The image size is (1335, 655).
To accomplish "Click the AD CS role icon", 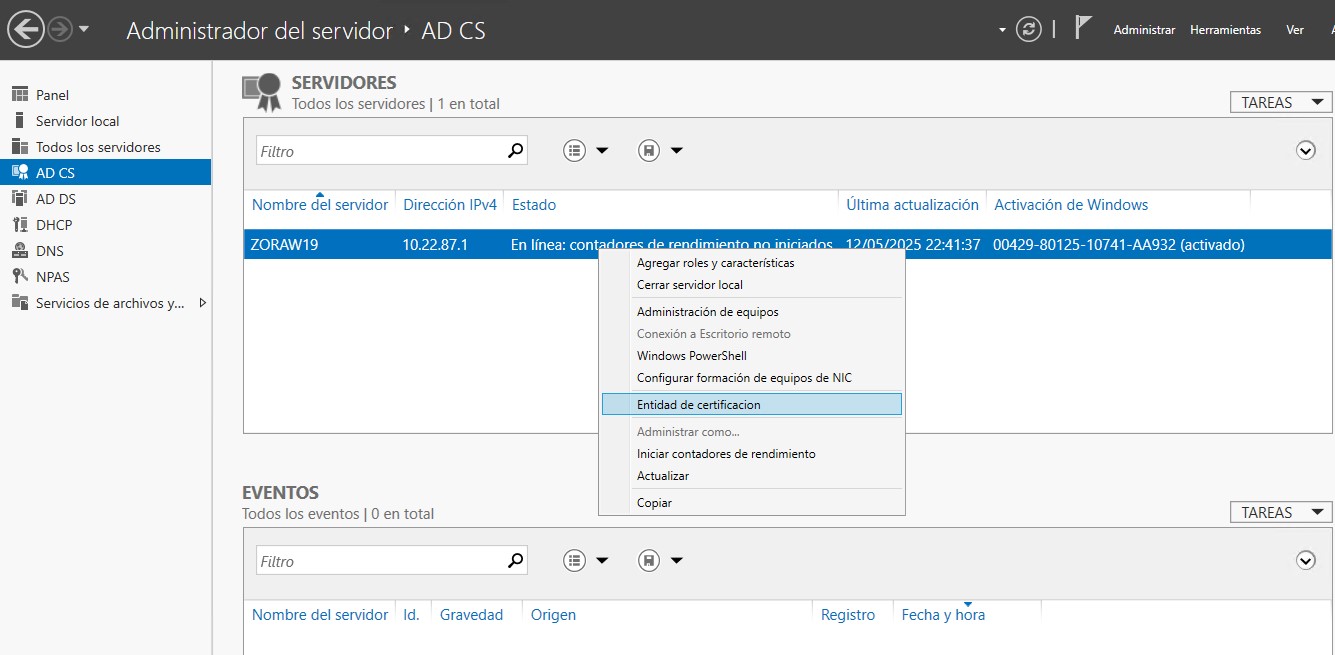I will point(19,173).
